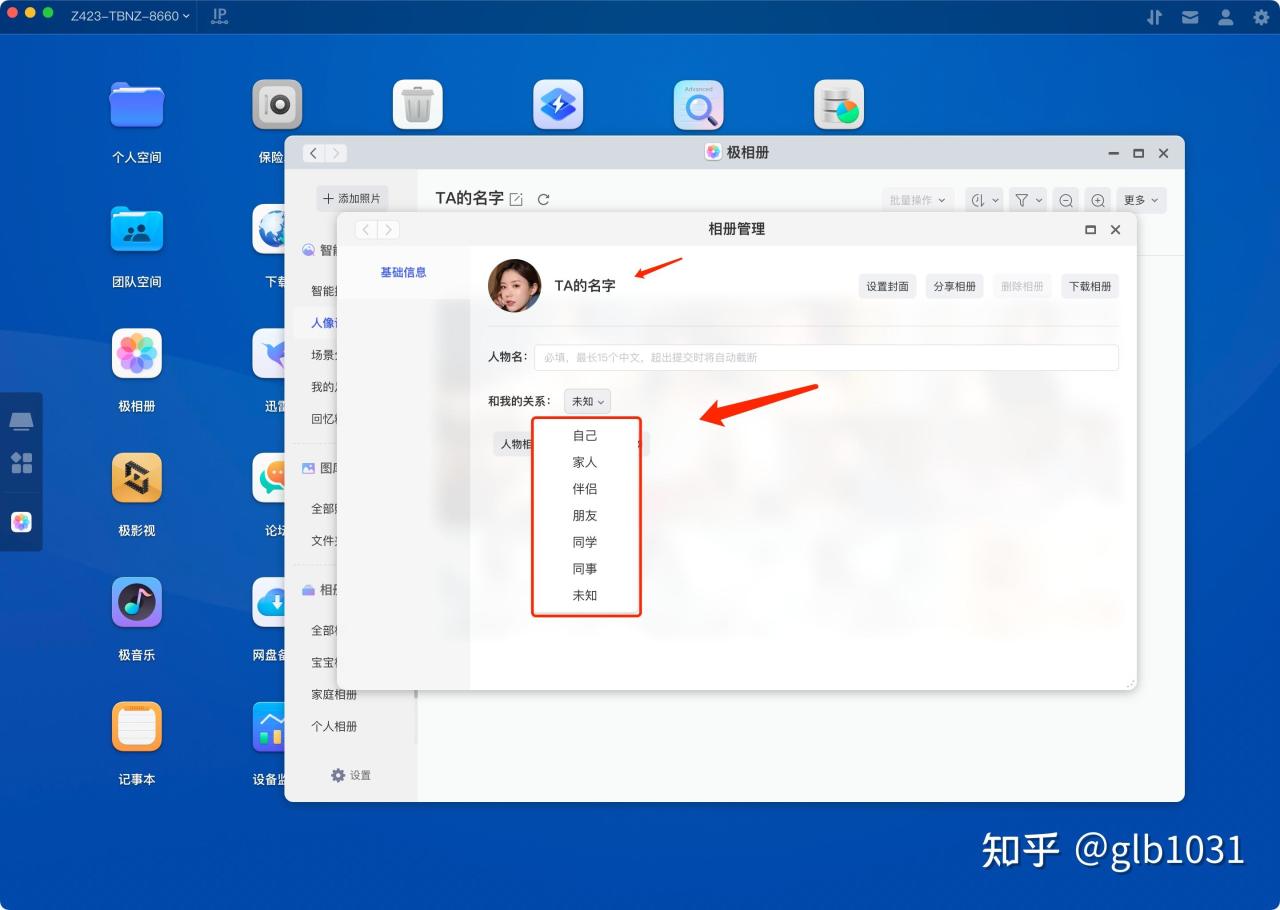Click the zoom-in magnifier icon in the toolbar
This screenshot has height=910, width=1280.
pyautogui.click(x=1098, y=199)
